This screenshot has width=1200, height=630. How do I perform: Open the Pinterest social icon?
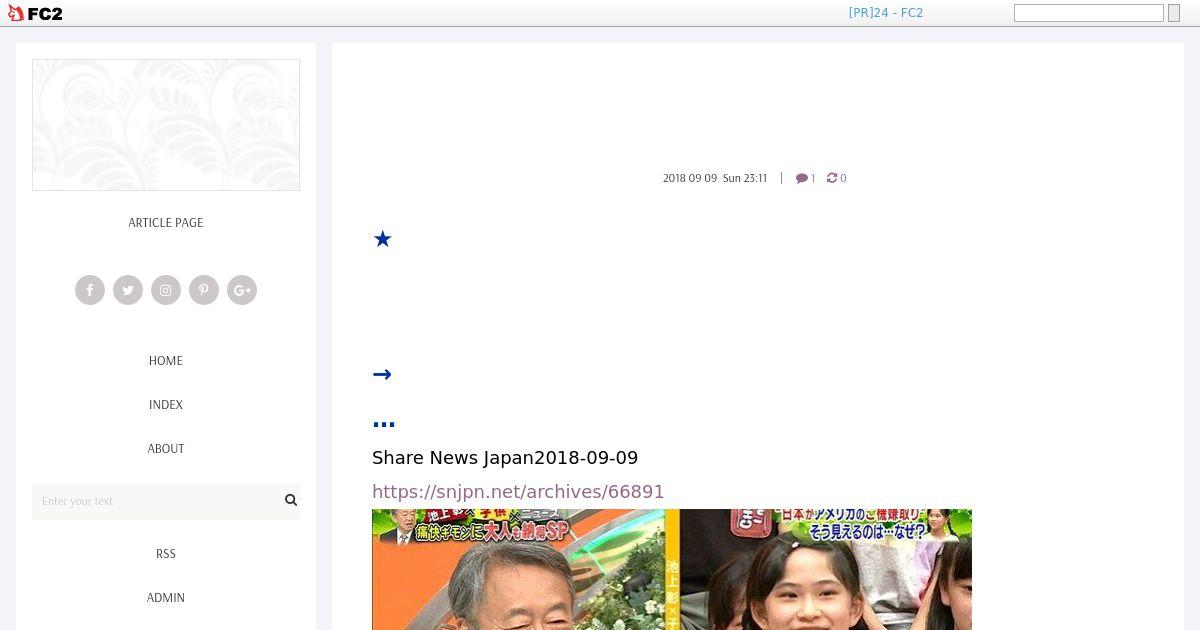pyautogui.click(x=204, y=290)
